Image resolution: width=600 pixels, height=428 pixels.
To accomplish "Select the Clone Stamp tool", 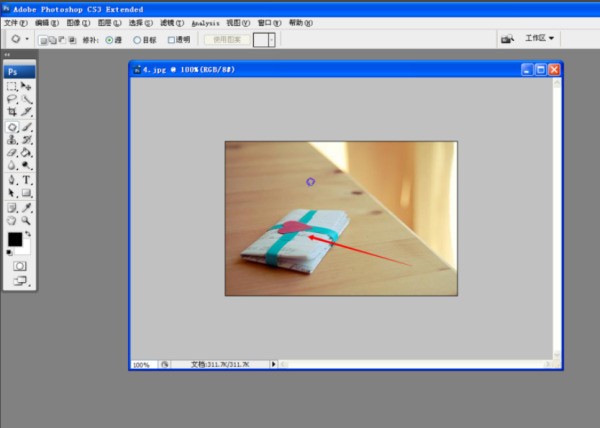I will [12, 140].
